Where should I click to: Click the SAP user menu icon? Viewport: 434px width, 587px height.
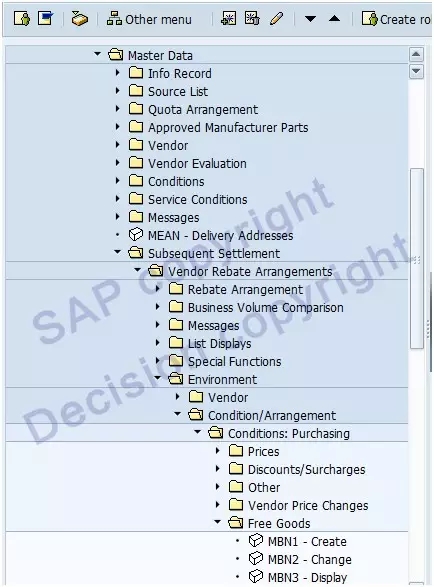click(x=22, y=18)
